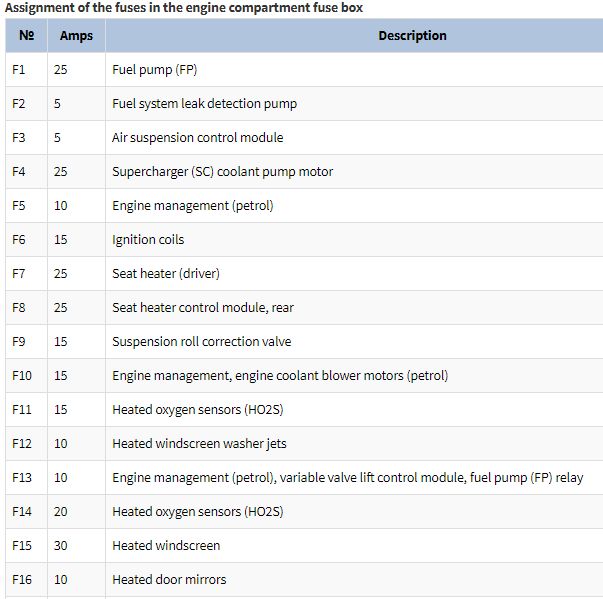Click "Seat heater control module, rear" text
The image size is (603, 599).
point(203,308)
